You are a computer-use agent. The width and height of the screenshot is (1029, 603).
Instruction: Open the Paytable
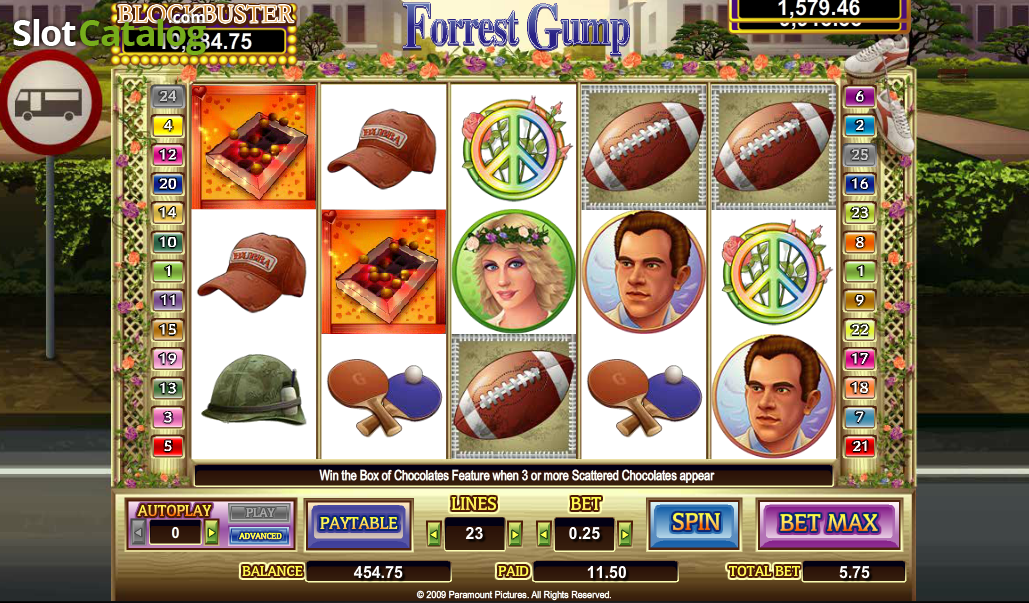358,524
